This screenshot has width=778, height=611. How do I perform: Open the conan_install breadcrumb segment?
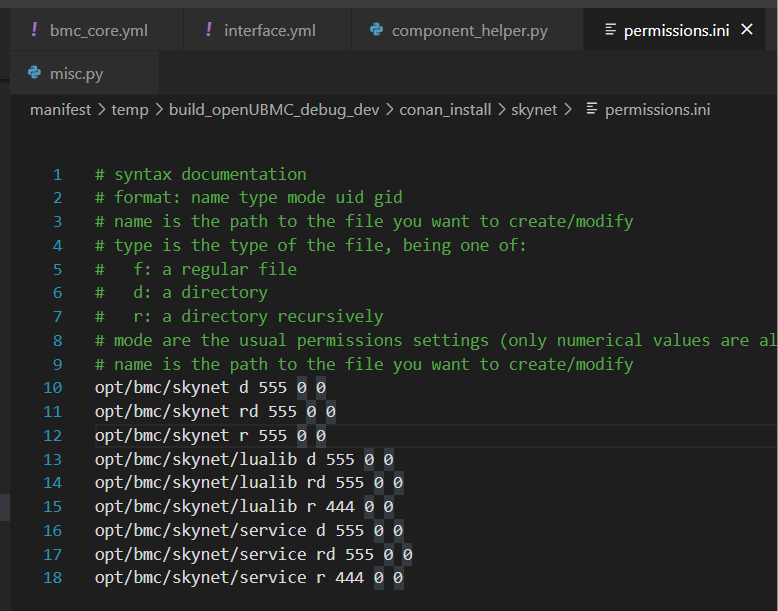(445, 109)
